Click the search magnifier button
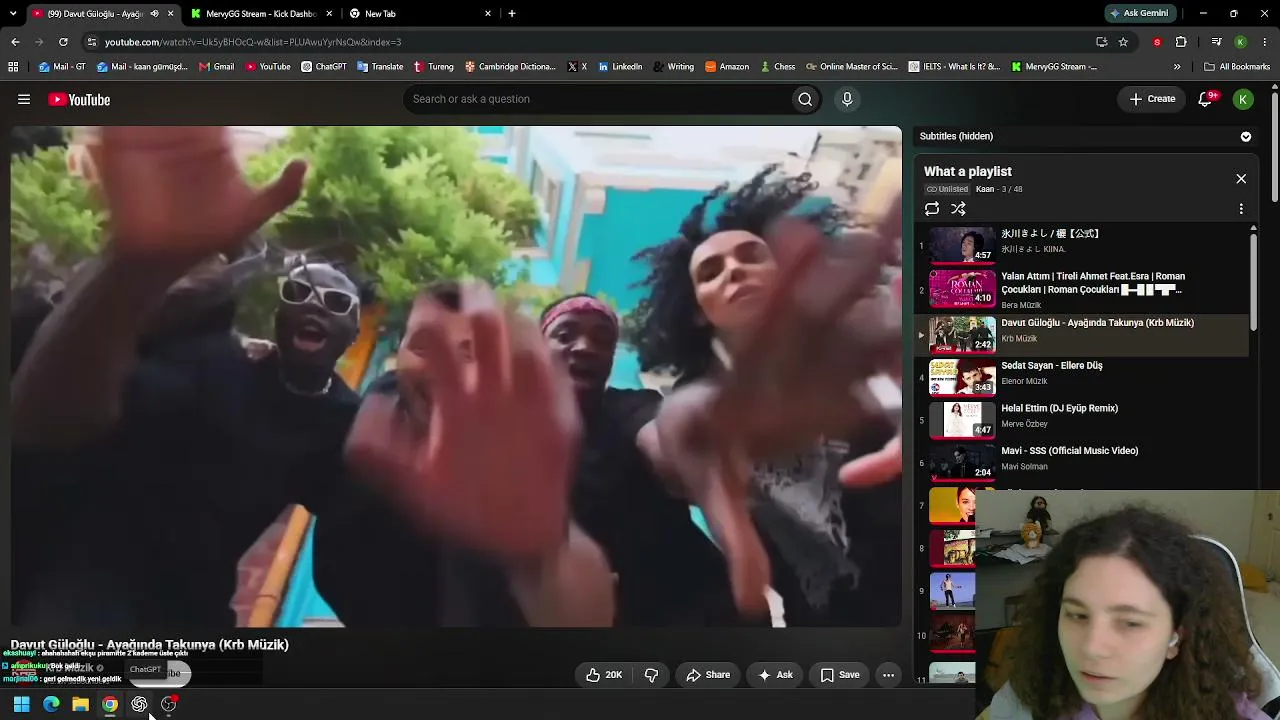 coord(805,99)
